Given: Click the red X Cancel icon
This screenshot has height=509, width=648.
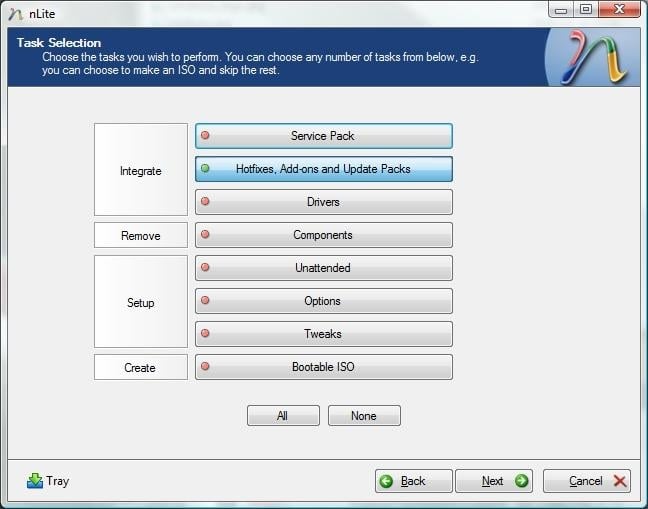Looking at the screenshot, I should click(619, 481).
